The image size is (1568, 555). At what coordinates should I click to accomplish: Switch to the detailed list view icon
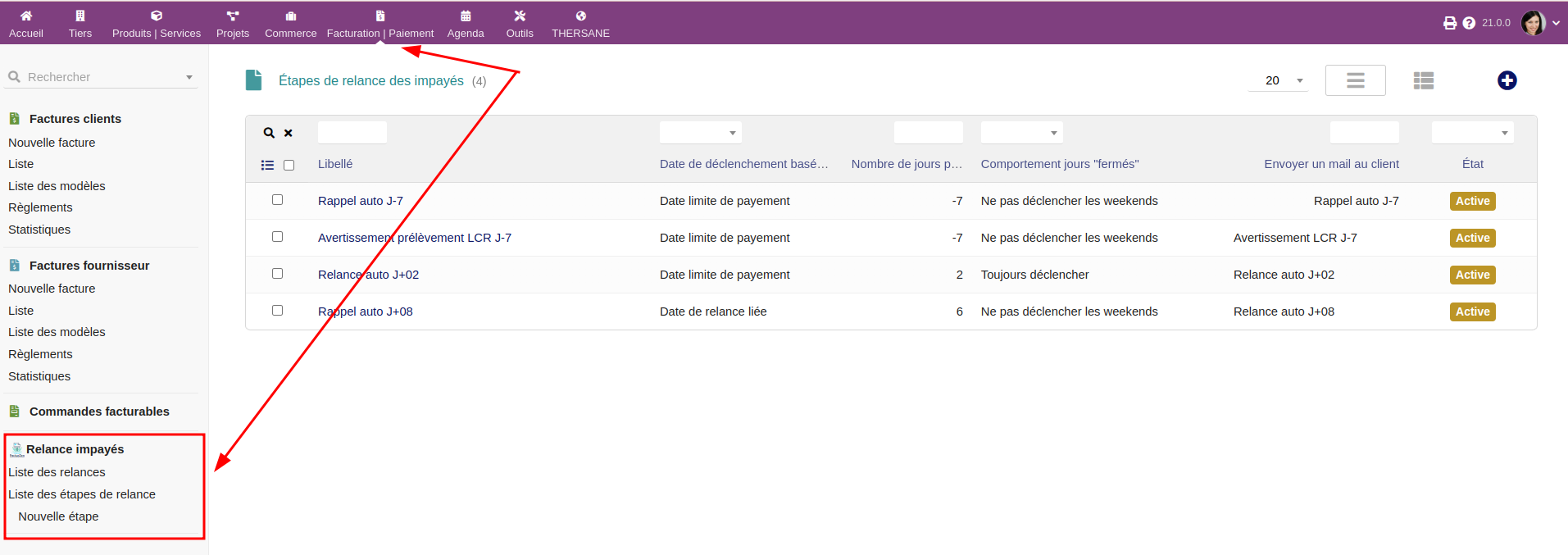click(1423, 80)
